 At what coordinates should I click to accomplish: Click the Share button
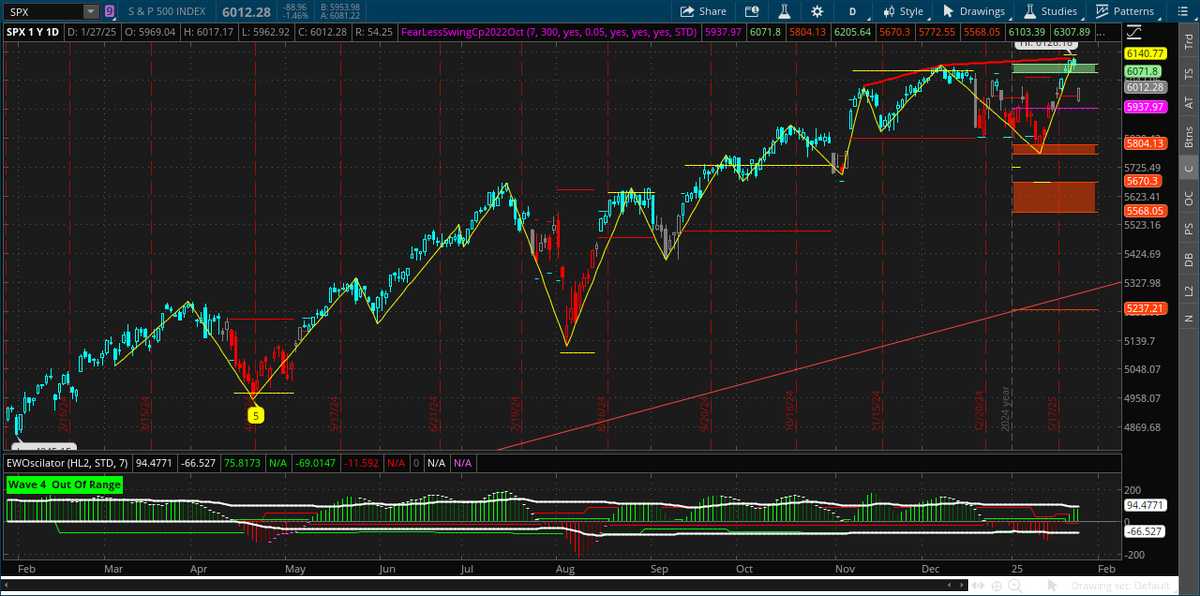tap(703, 11)
